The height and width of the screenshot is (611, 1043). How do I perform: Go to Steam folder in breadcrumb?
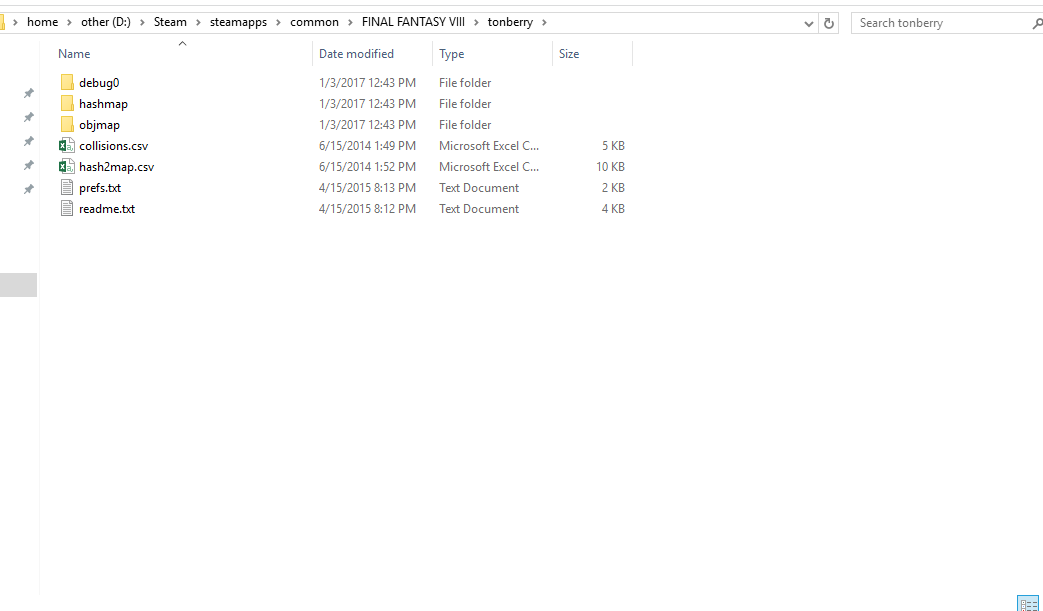pyautogui.click(x=170, y=22)
